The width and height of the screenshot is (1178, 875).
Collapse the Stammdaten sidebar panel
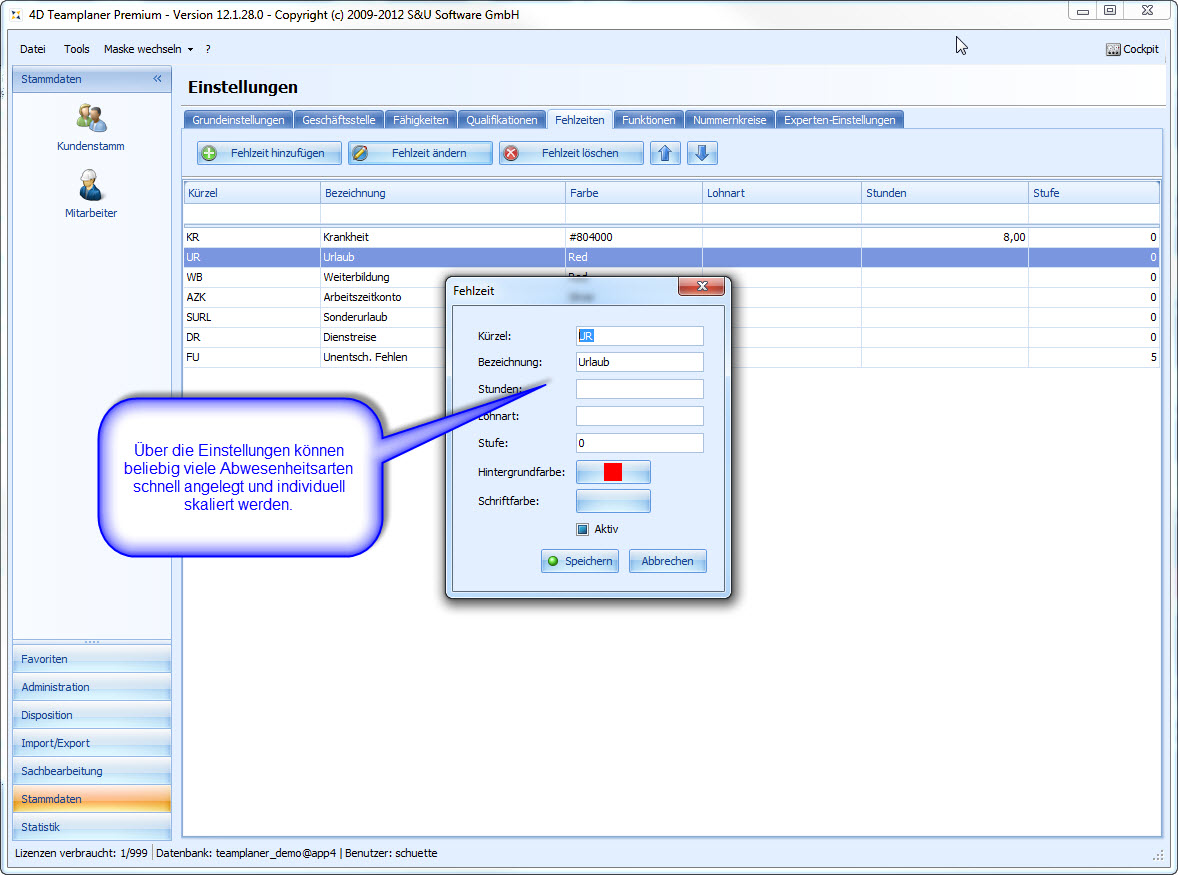coord(157,79)
